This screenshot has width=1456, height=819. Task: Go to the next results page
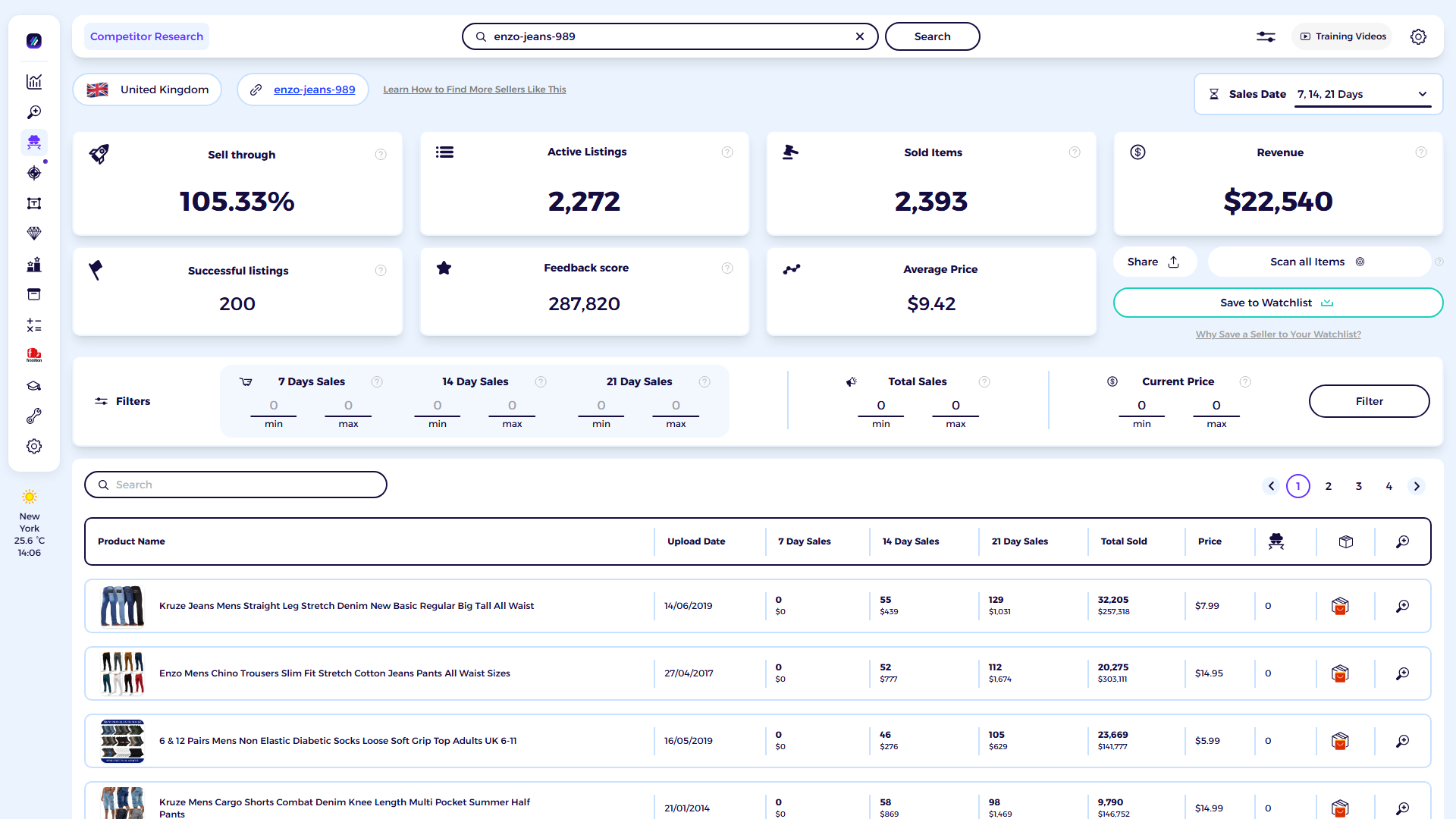click(x=1417, y=486)
